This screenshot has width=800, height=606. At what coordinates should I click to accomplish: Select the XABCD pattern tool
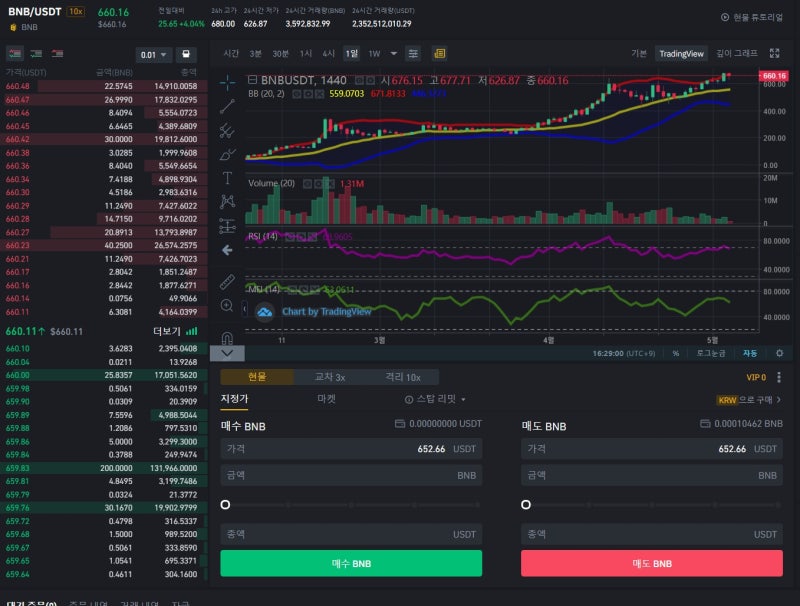point(228,201)
